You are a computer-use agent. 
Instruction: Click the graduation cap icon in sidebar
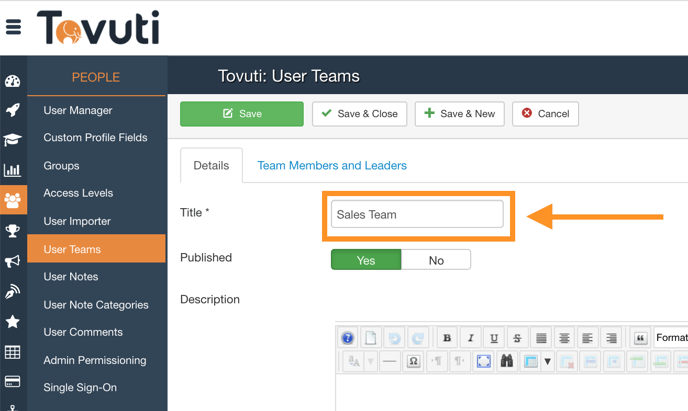pyautogui.click(x=13, y=140)
